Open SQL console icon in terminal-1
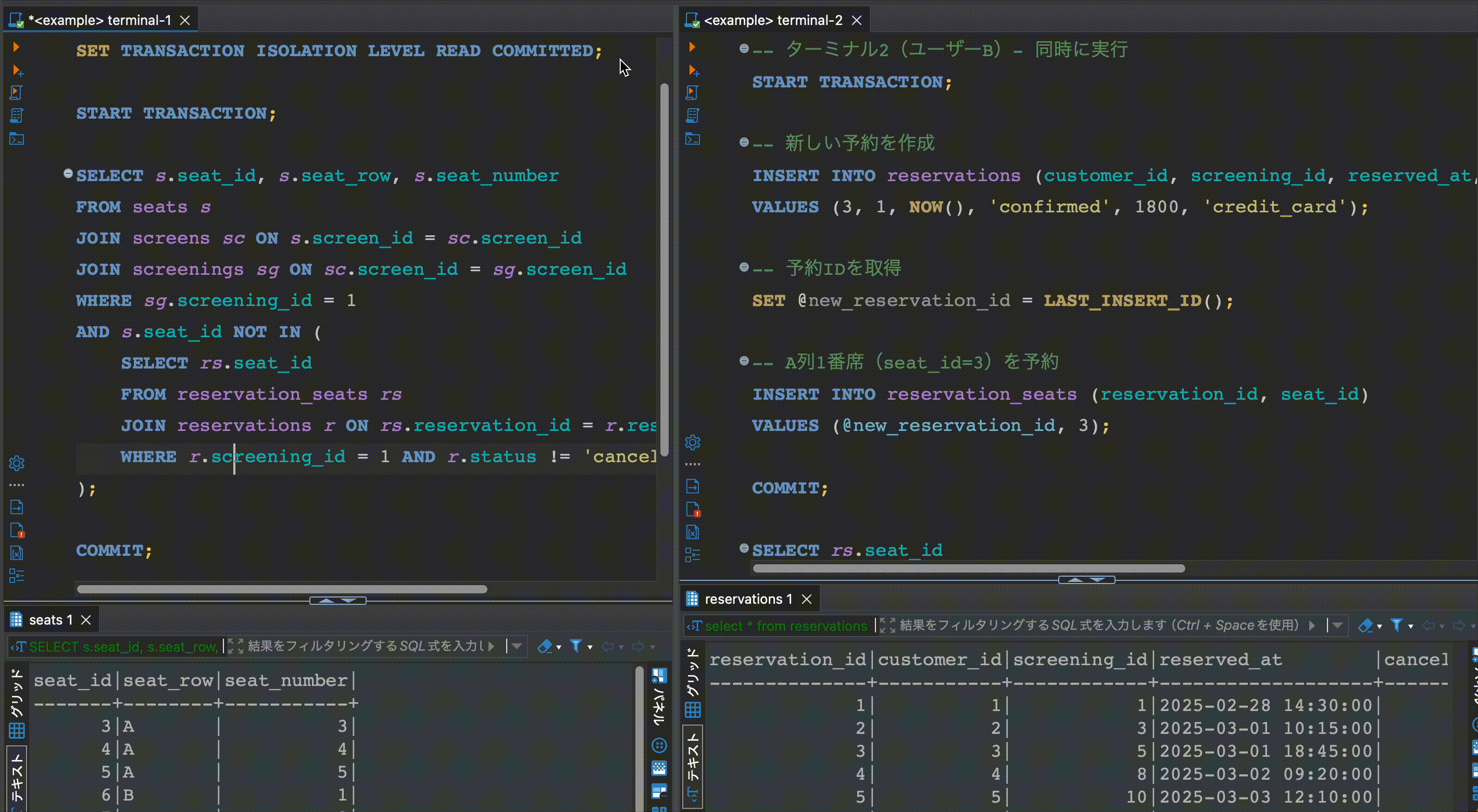1478x812 pixels. pos(16,139)
